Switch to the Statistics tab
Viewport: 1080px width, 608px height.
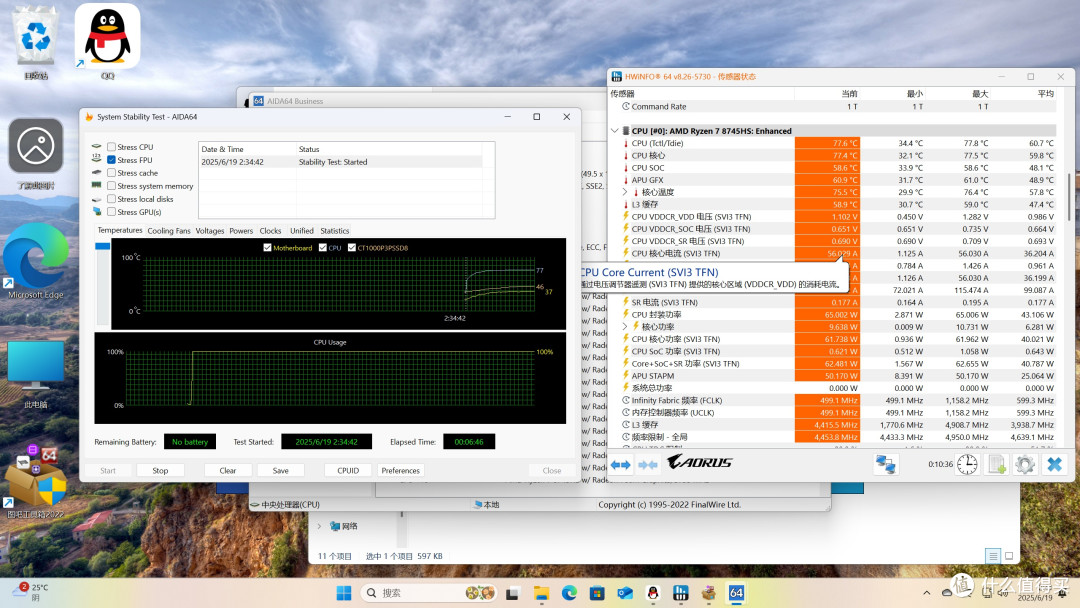pos(335,231)
